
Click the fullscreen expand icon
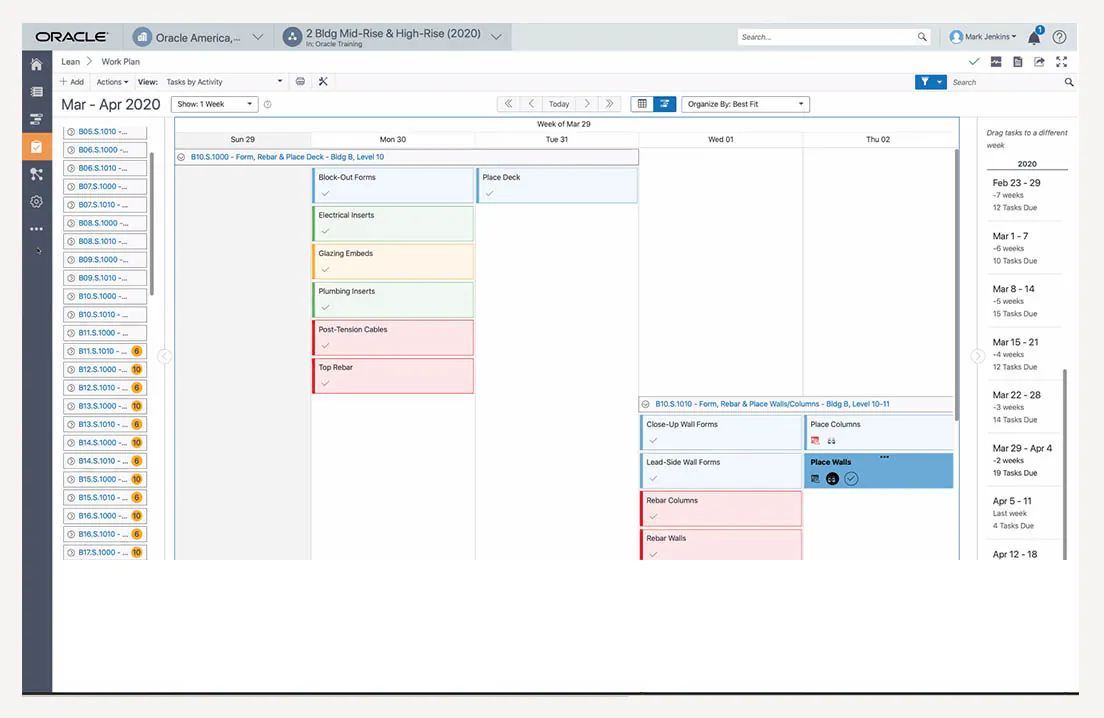[x=1061, y=62]
